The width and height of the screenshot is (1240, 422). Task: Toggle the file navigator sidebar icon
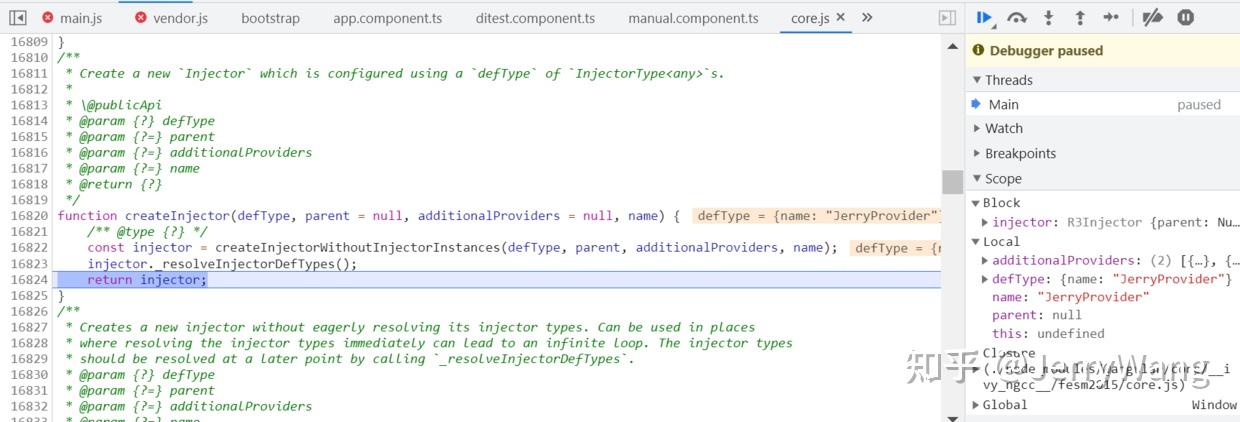[x=17, y=17]
